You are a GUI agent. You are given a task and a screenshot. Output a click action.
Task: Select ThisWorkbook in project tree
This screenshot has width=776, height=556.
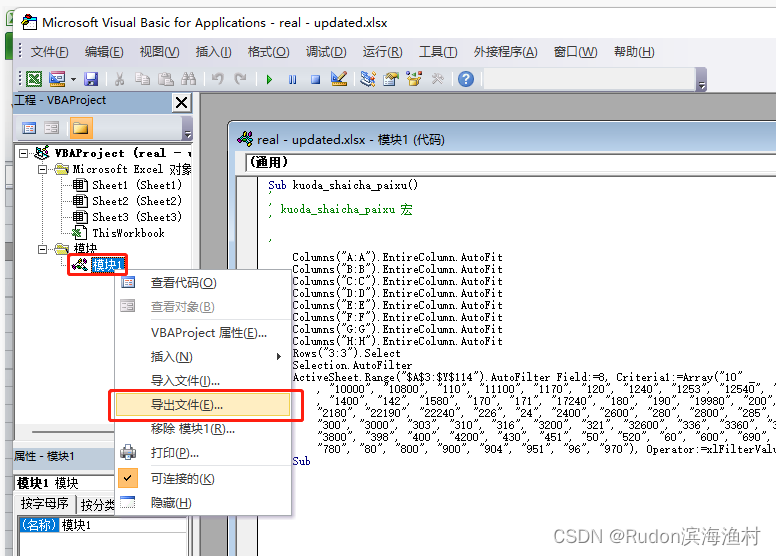tap(128, 233)
